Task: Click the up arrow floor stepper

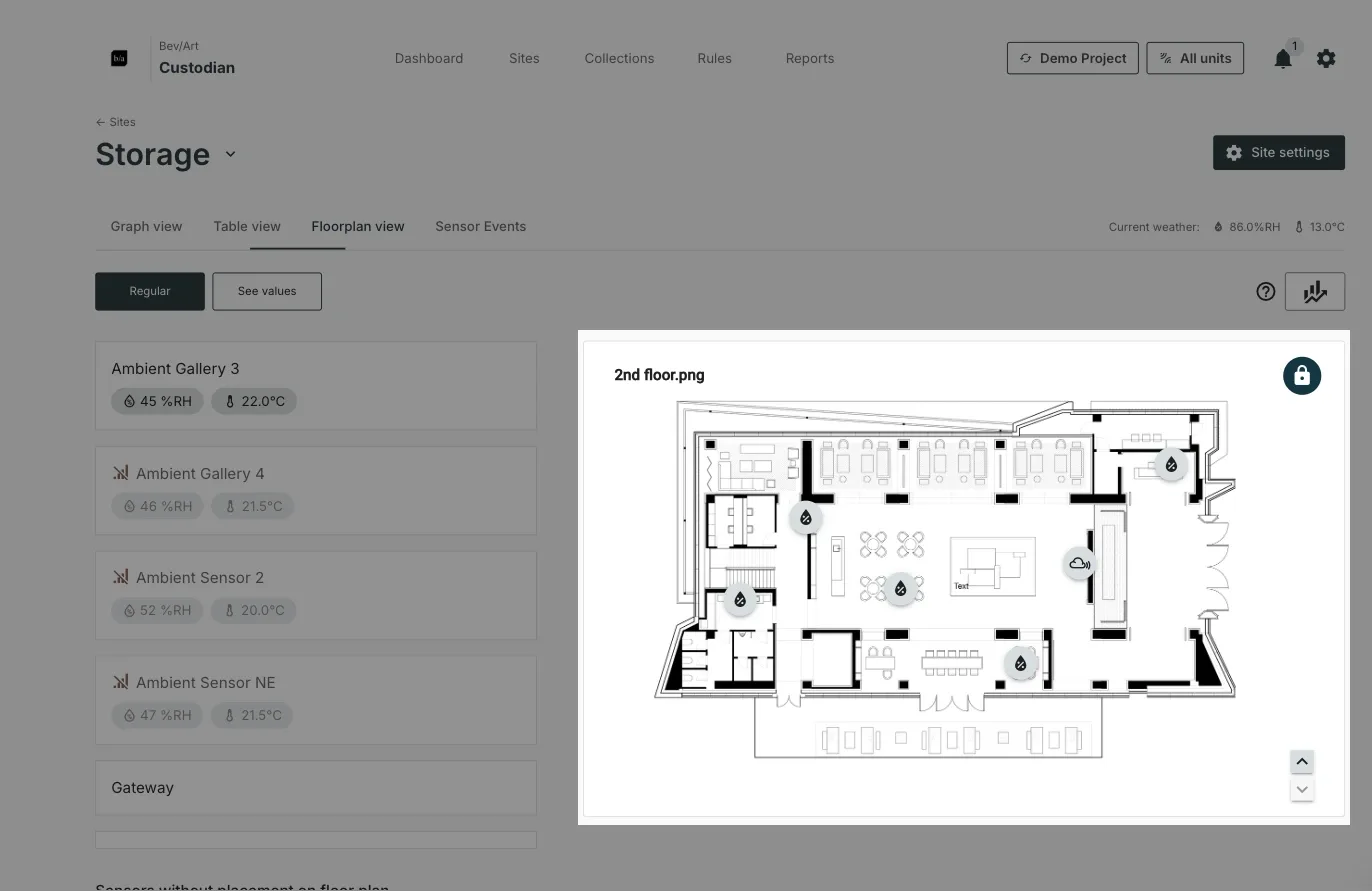Action: point(1302,762)
